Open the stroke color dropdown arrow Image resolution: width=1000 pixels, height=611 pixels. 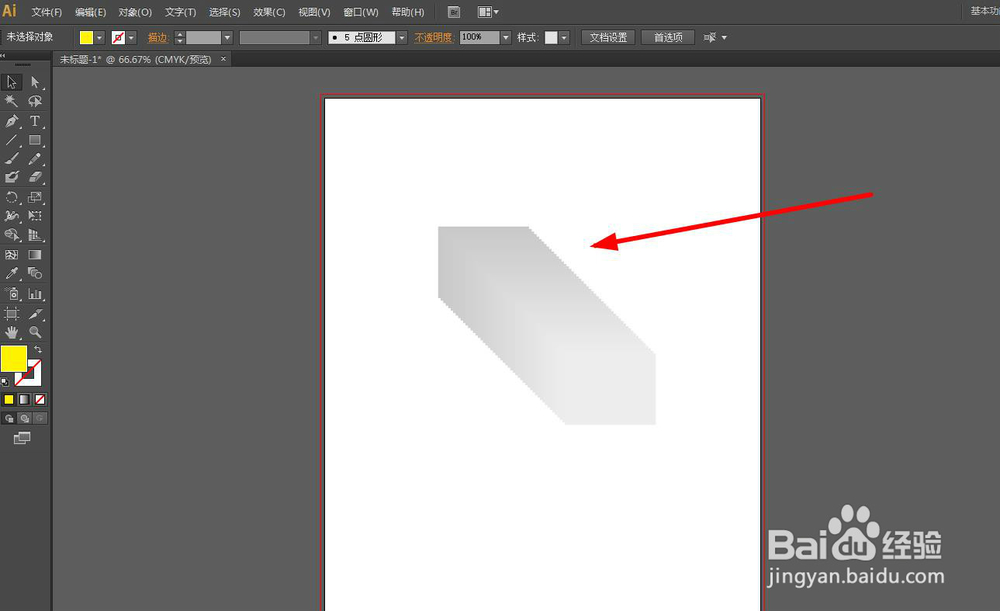click(131, 38)
